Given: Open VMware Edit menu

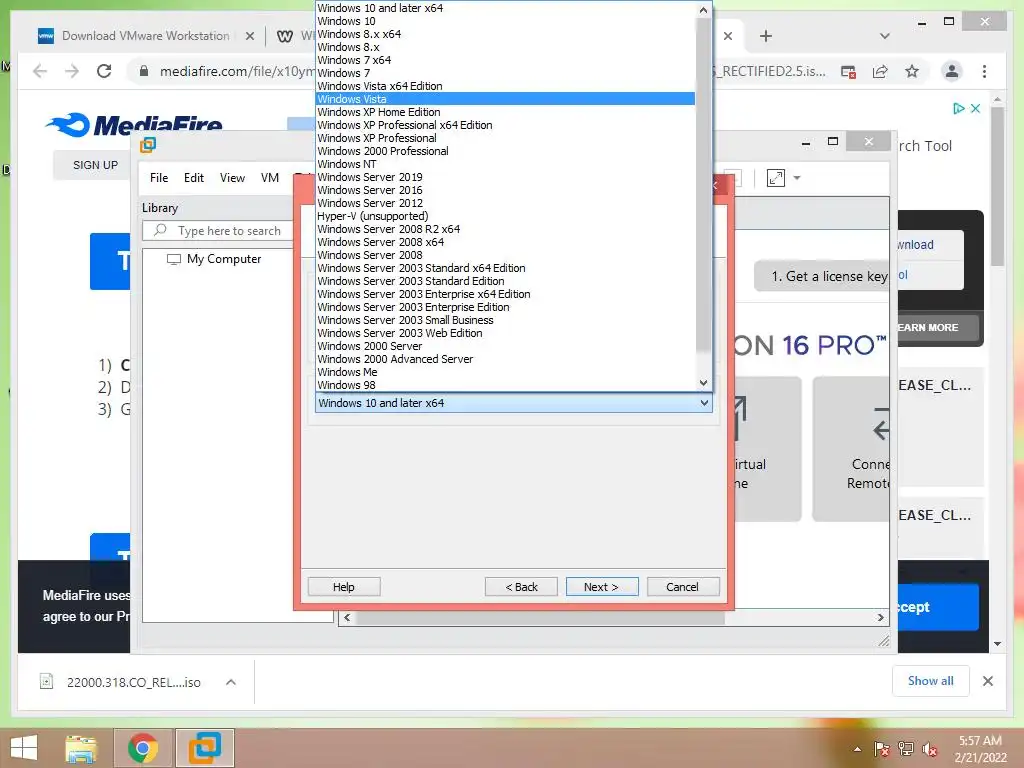Looking at the screenshot, I should [x=194, y=178].
